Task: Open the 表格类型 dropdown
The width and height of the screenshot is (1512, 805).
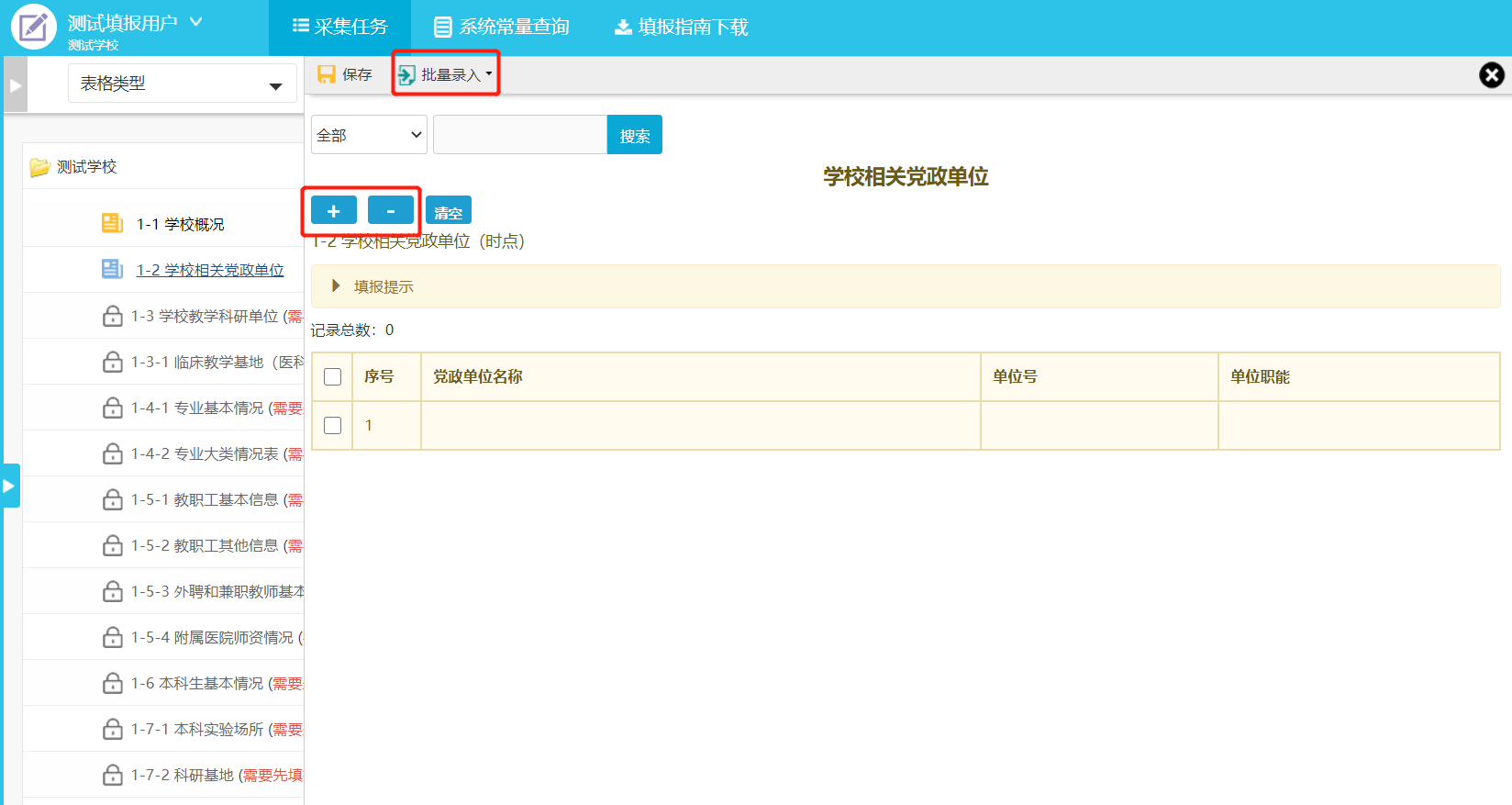Action: (x=182, y=84)
